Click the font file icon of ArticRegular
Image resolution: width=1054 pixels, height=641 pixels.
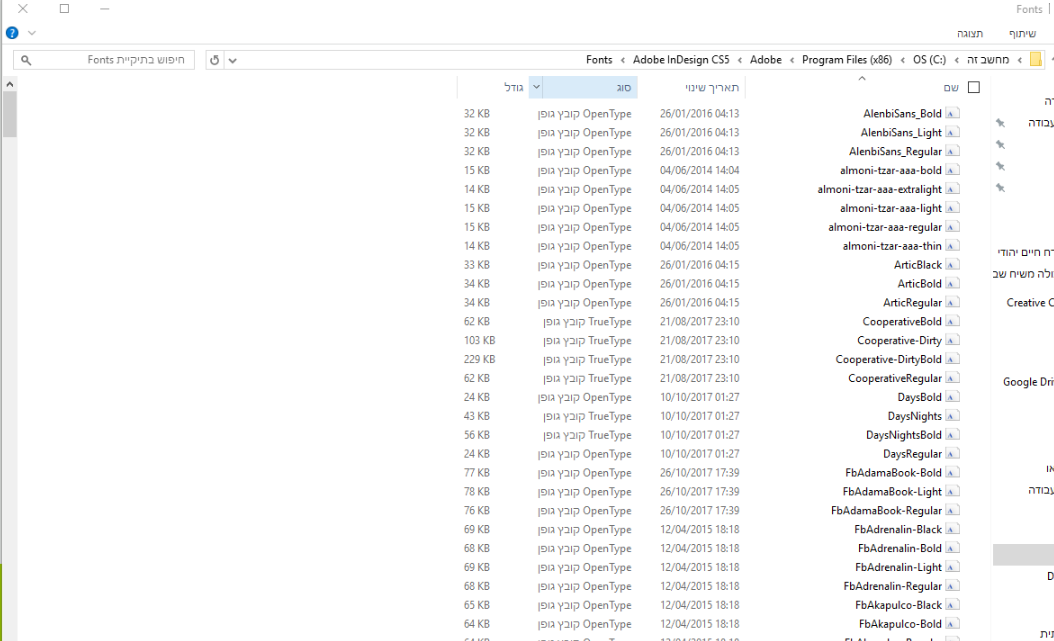point(952,302)
